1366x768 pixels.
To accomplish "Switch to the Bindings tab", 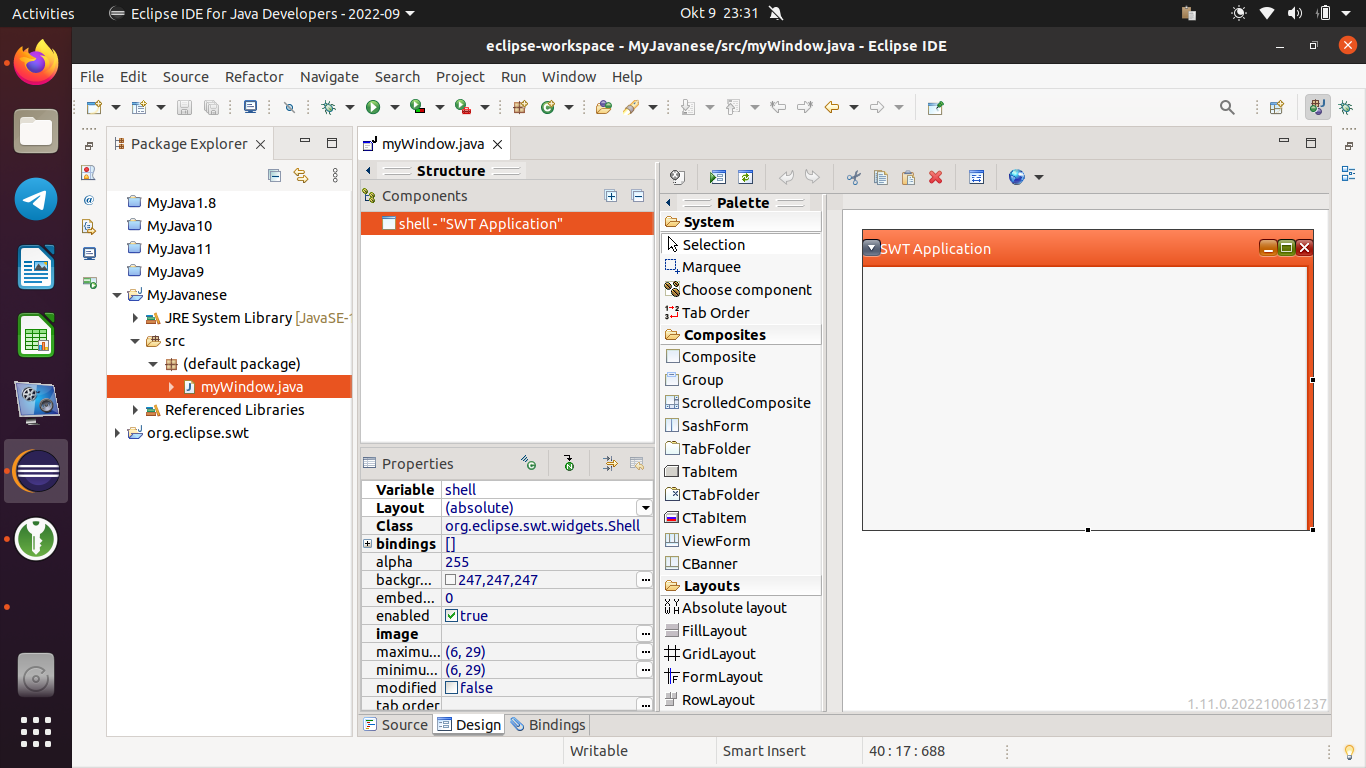I will point(547,725).
